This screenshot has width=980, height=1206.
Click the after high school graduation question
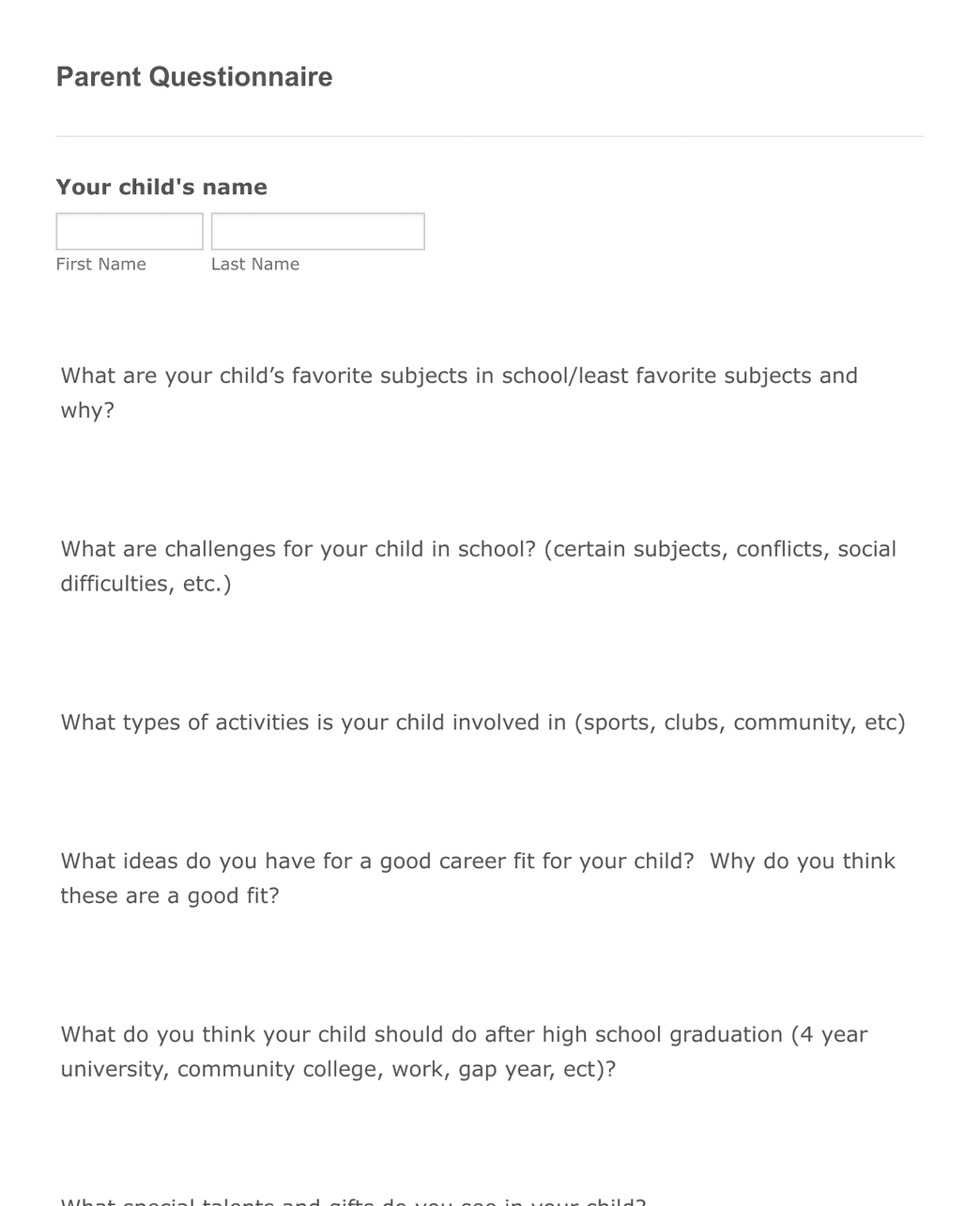point(464,1051)
